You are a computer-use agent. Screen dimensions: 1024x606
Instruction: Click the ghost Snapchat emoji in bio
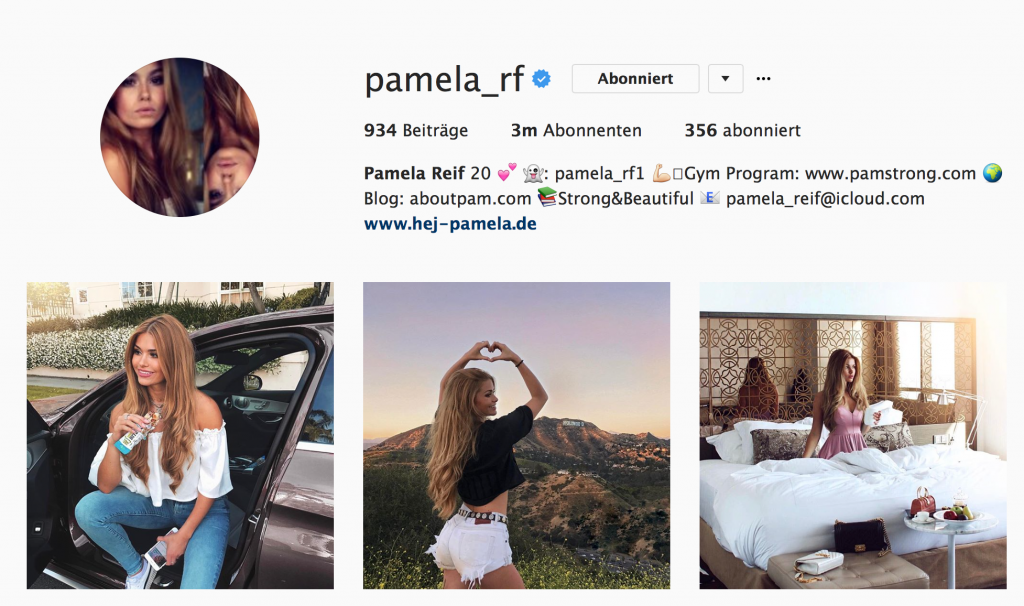point(533,173)
